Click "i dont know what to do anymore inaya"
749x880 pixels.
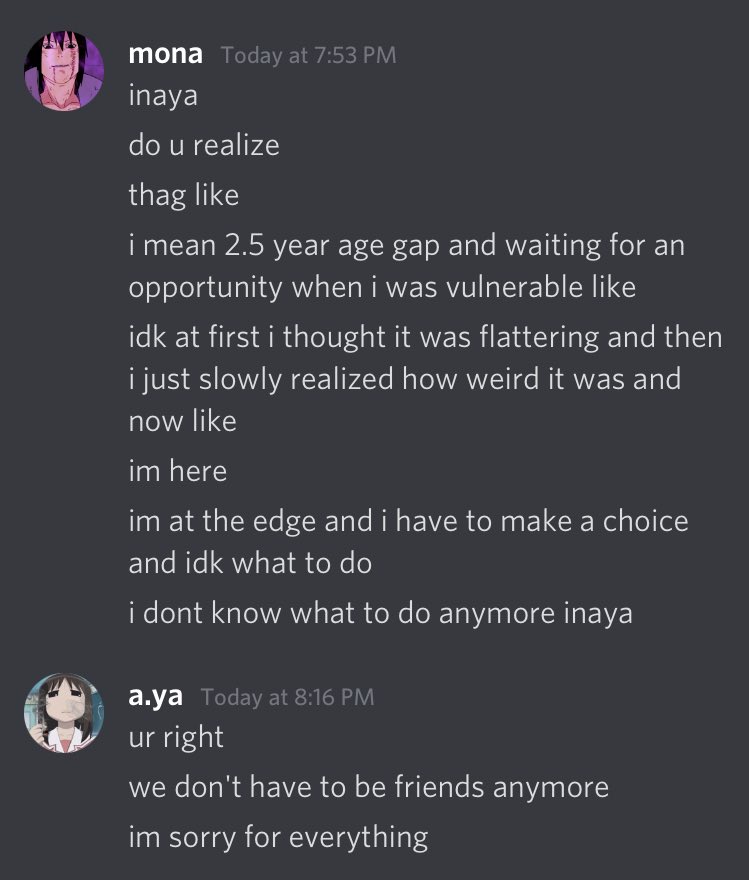380,612
